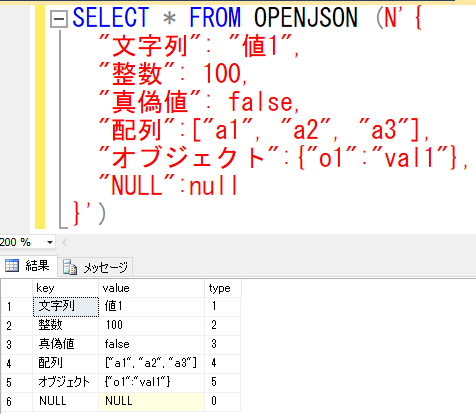Click the messages document icon
Viewport: 476px width, 414px height.
click(70, 267)
